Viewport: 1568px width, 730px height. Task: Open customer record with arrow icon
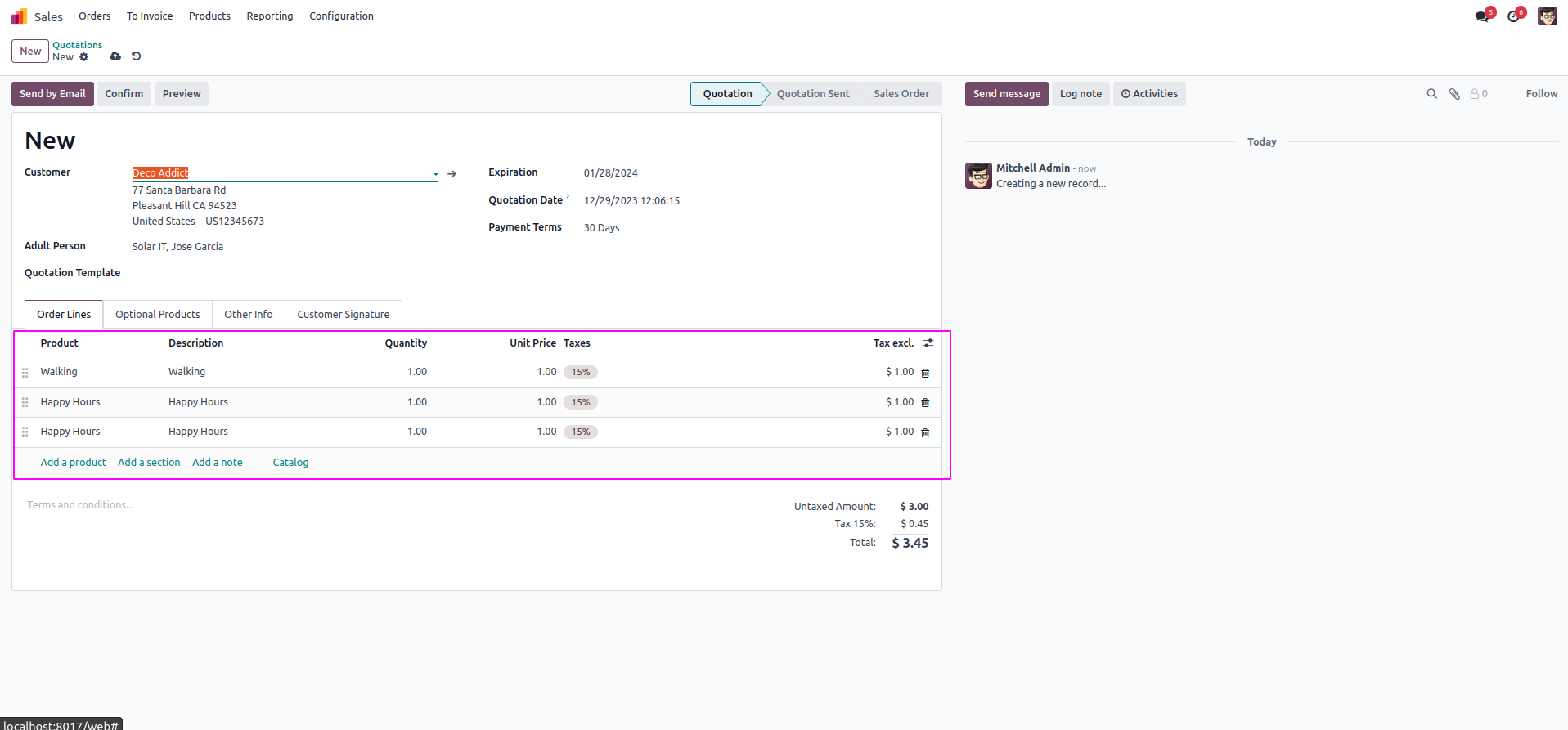[452, 174]
